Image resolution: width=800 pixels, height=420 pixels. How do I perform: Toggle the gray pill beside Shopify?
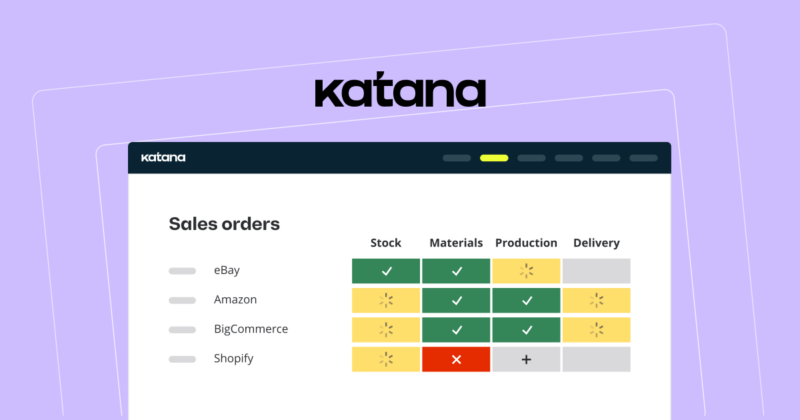(182, 359)
